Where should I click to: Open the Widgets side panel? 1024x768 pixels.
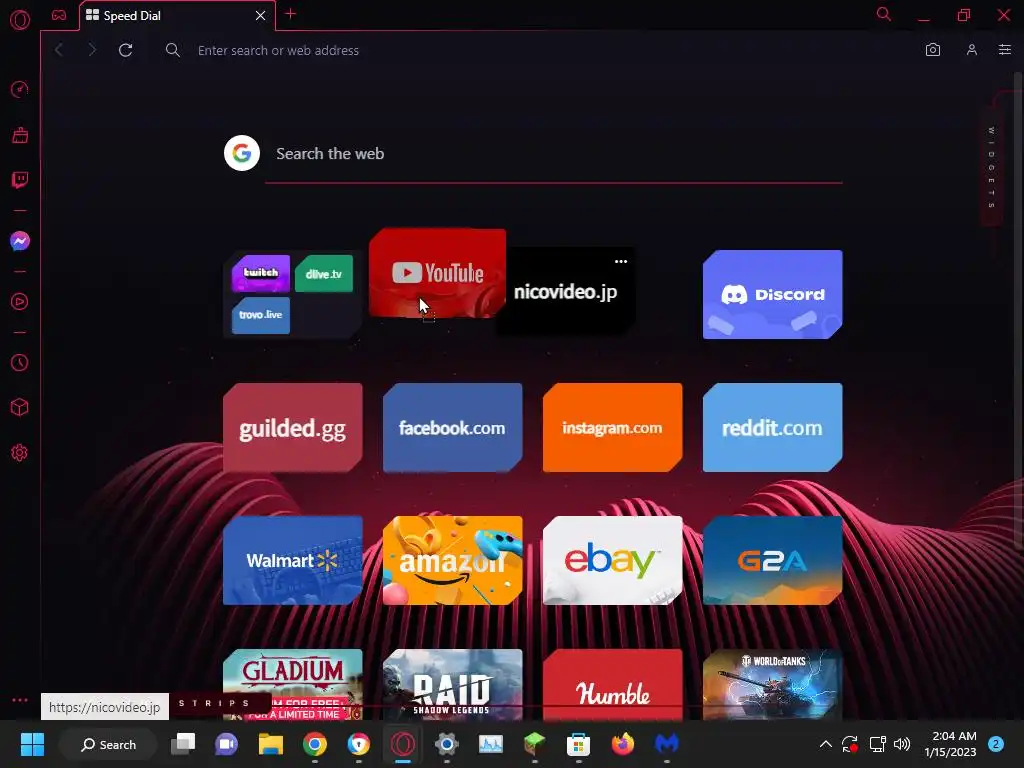pos(991,168)
